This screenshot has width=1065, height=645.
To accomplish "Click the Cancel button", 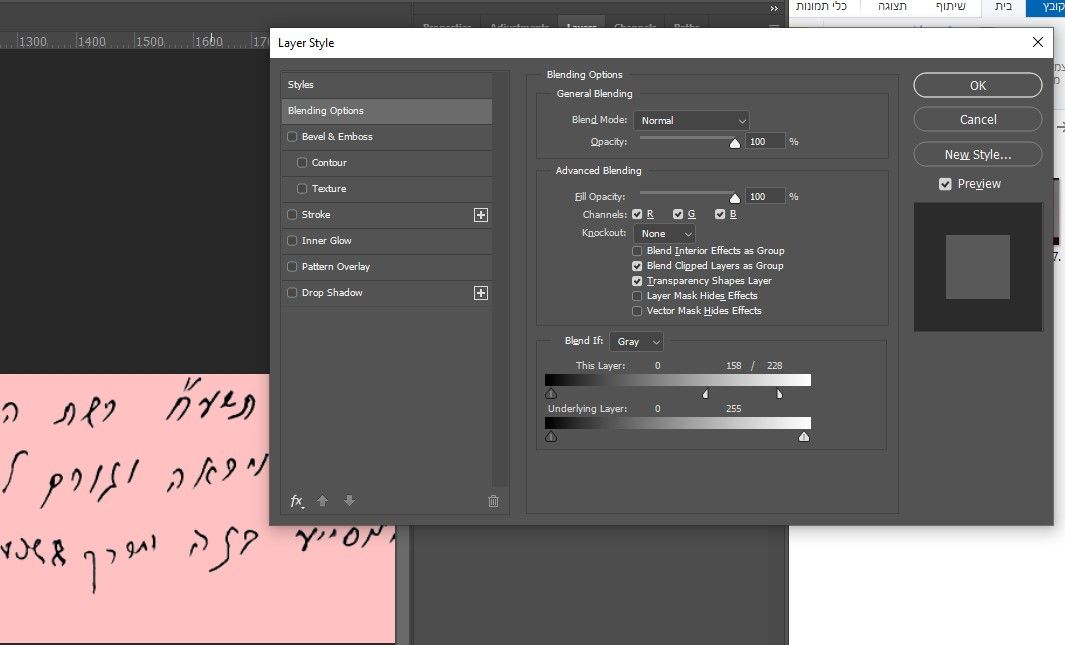I will point(977,119).
